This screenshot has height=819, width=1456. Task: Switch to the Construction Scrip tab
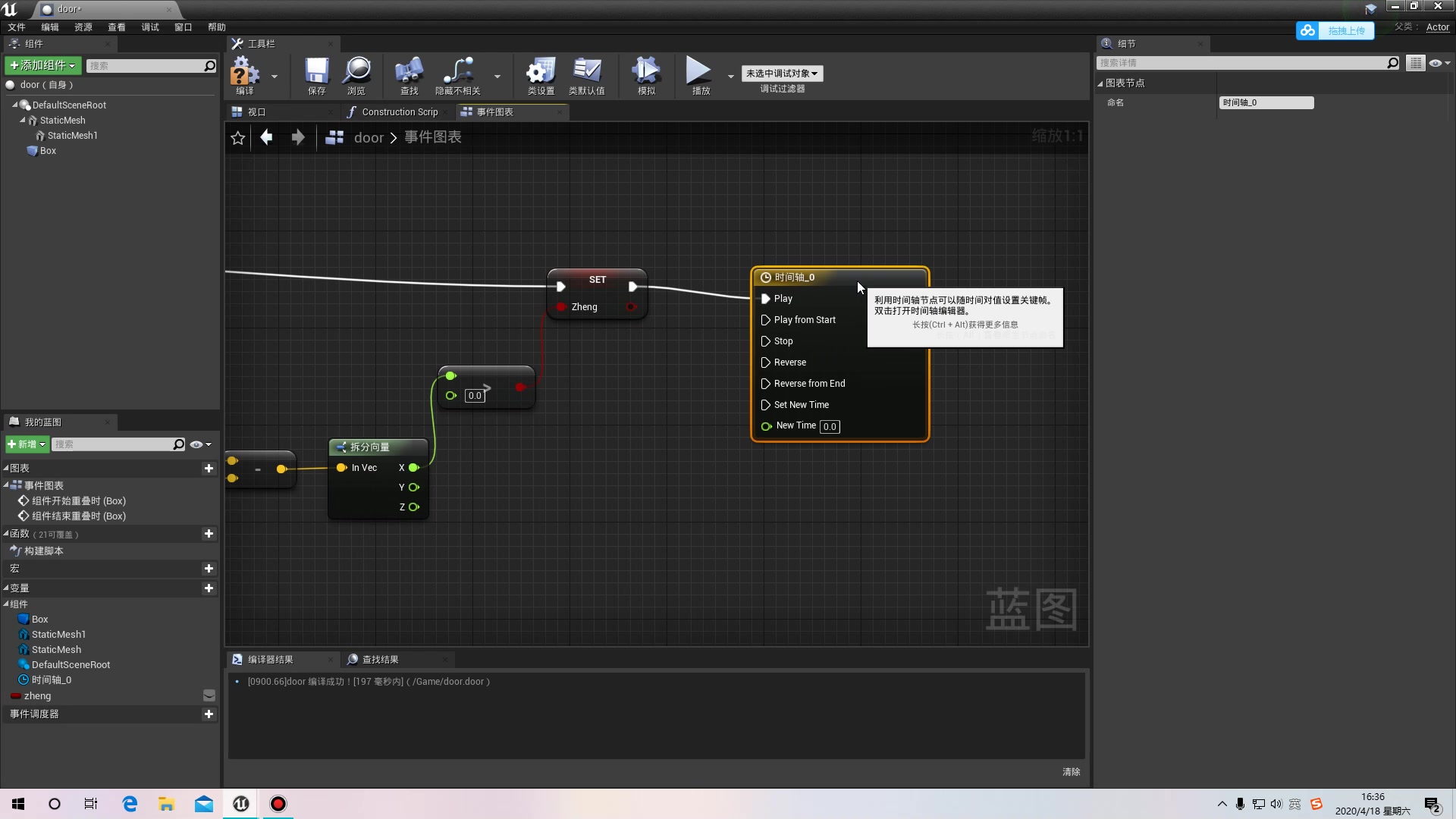[400, 111]
